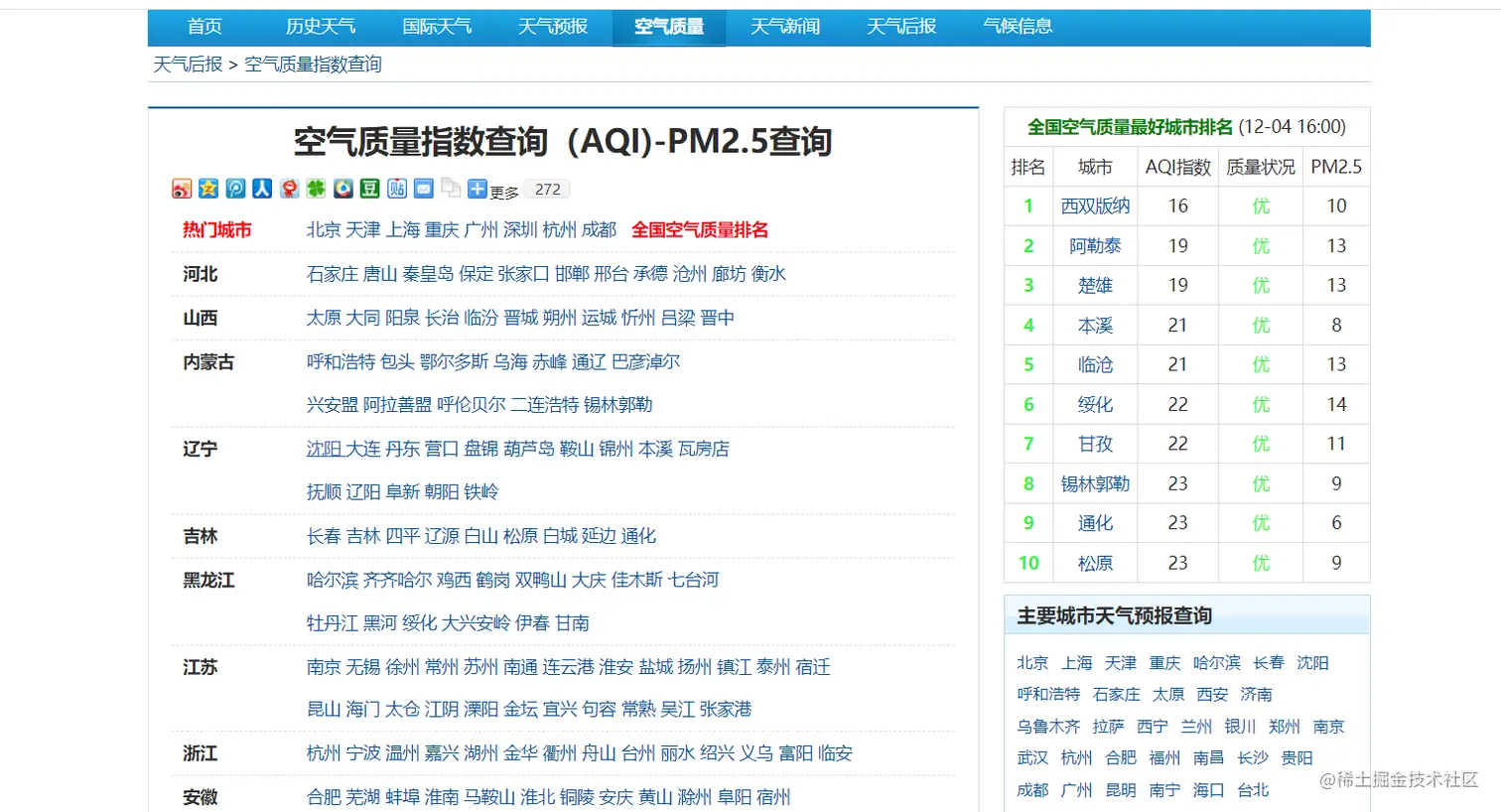Open 天气新闻 nav tab

pyautogui.click(x=785, y=27)
